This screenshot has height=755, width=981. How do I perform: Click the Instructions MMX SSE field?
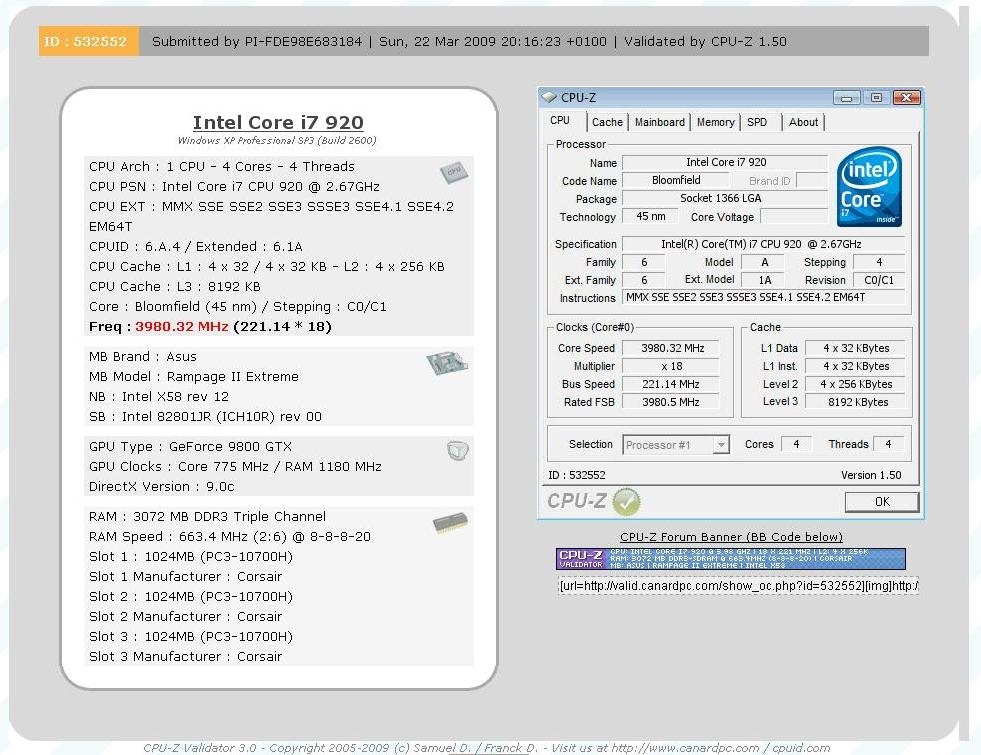pyautogui.click(x=763, y=298)
